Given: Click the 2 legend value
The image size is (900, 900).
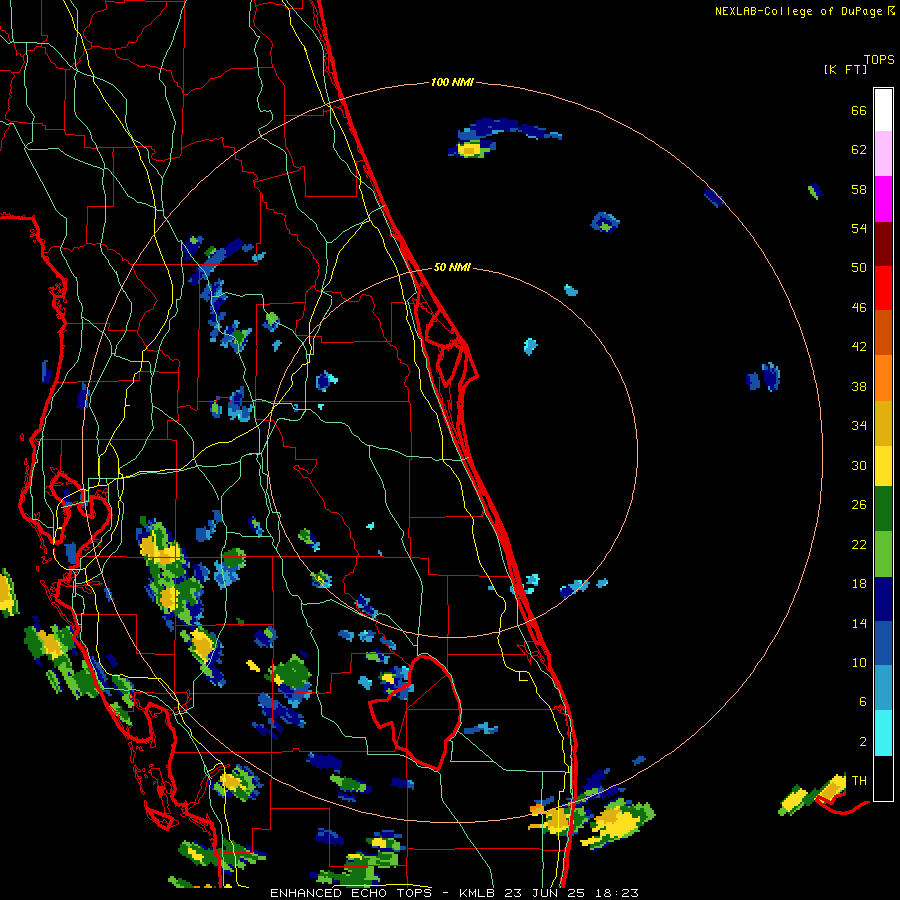Looking at the screenshot, I should click(863, 742).
